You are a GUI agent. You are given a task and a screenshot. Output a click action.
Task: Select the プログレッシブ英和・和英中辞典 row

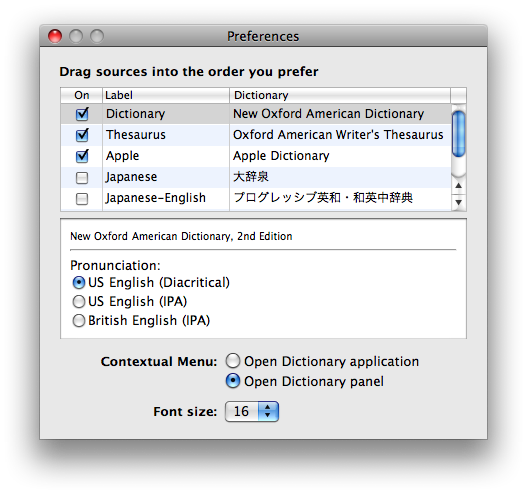(256, 198)
